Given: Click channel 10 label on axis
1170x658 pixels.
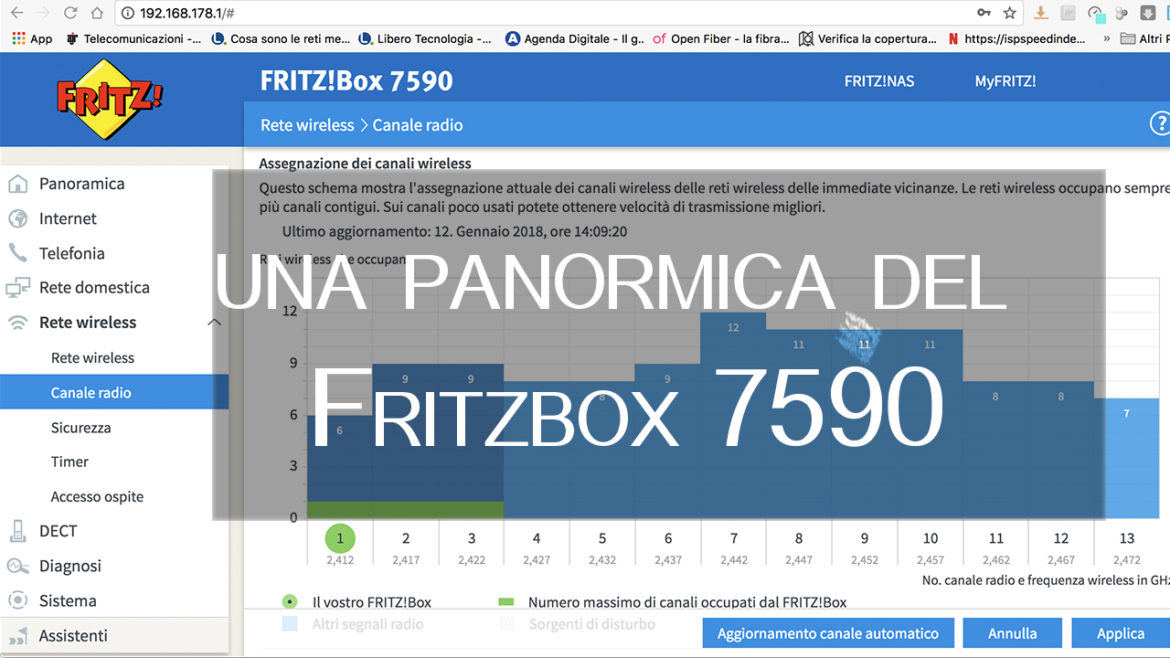Looking at the screenshot, I should coord(930,538).
